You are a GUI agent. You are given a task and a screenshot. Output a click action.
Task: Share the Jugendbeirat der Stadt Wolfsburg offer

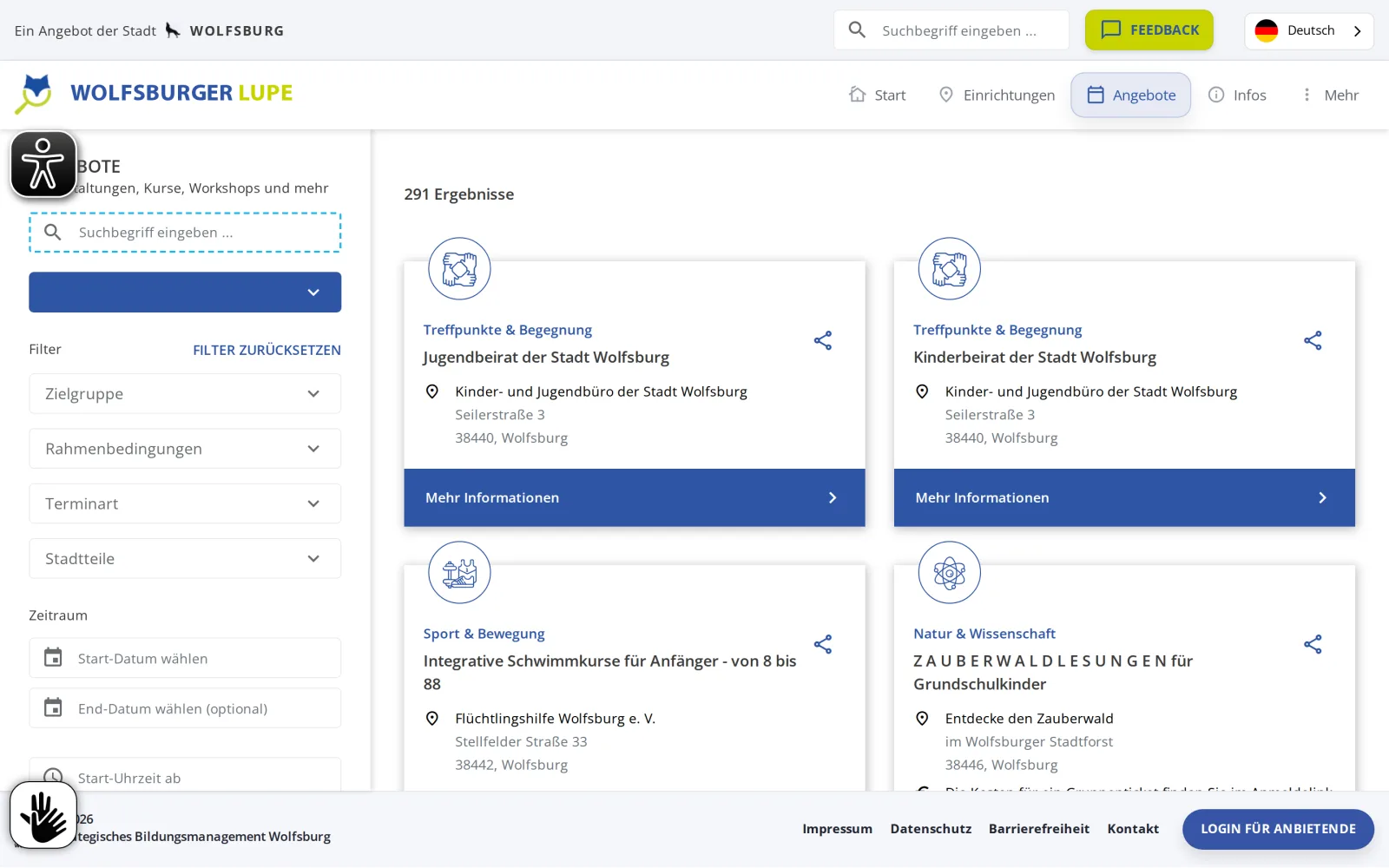(823, 340)
